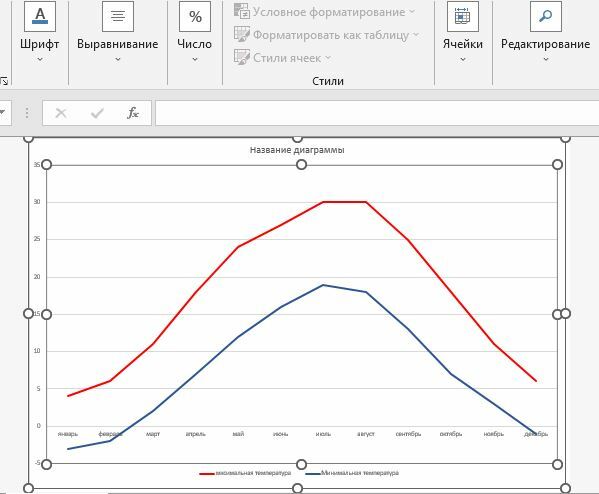
Task: Click the clipboard dialog launcher corner icon
Action: 4,81
